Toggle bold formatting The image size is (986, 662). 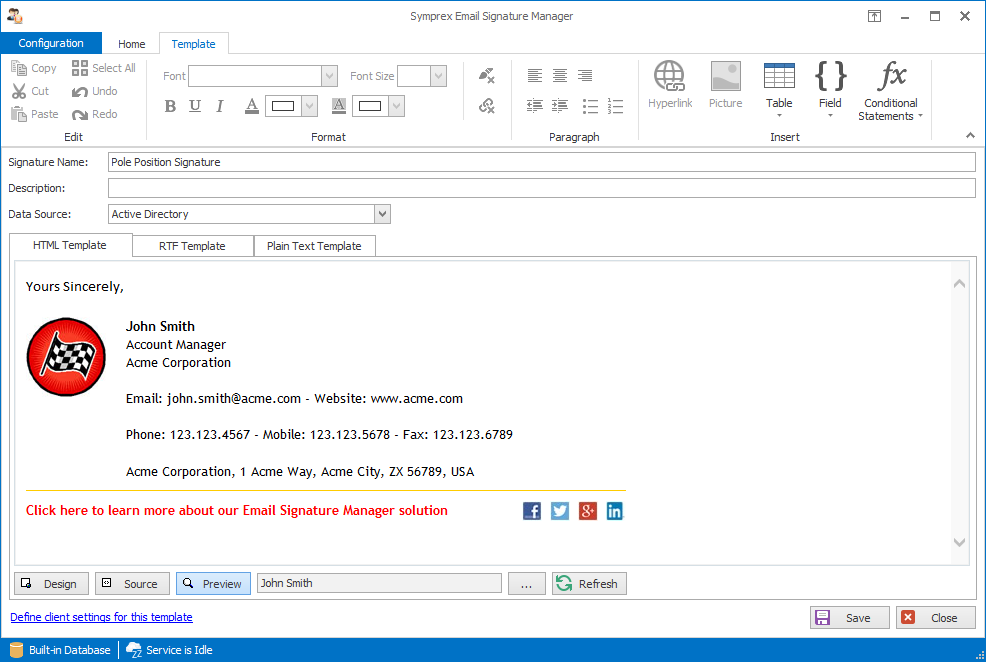pos(170,106)
